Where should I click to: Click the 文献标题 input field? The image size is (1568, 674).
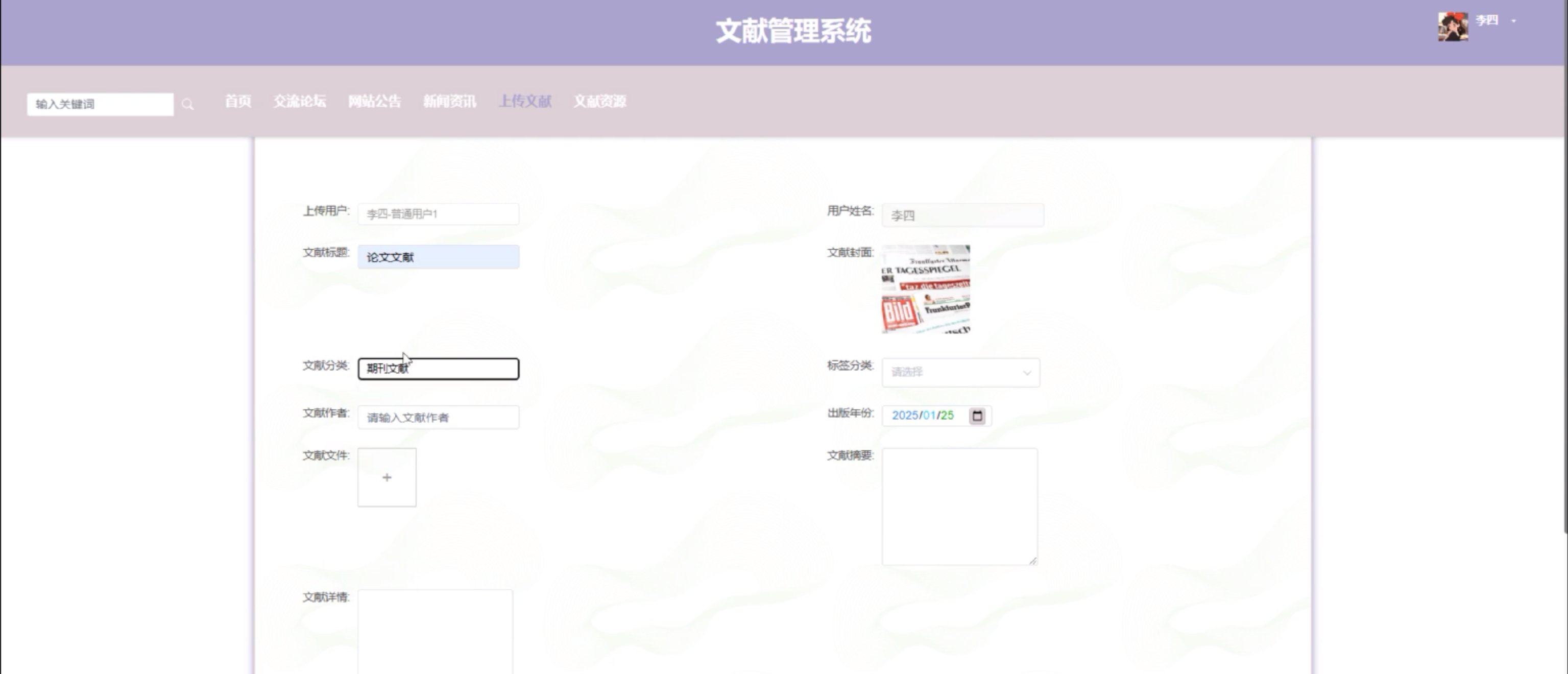click(x=438, y=257)
